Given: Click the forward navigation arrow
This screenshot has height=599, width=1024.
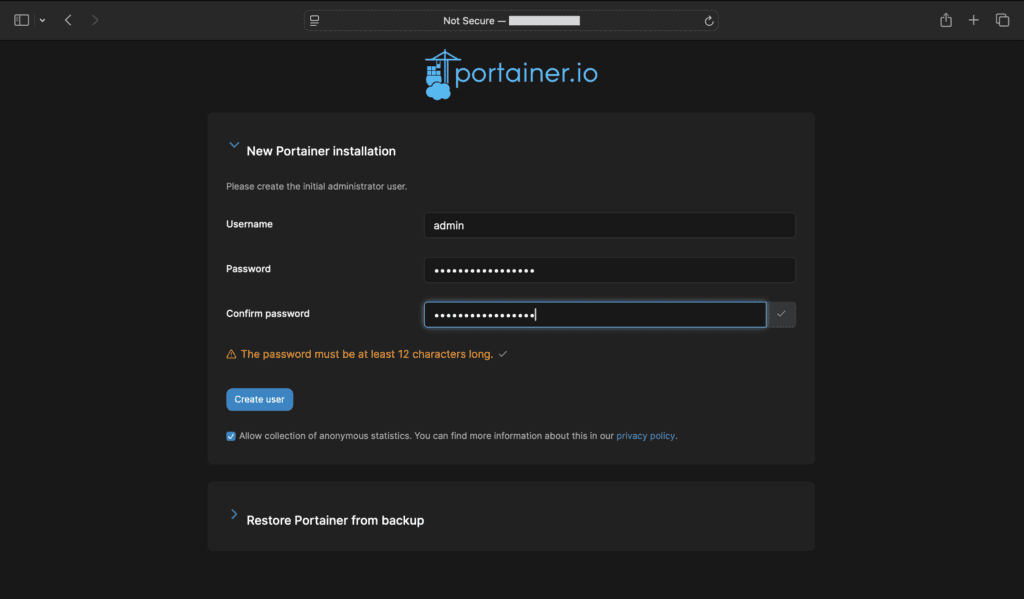Looking at the screenshot, I should (x=95, y=20).
